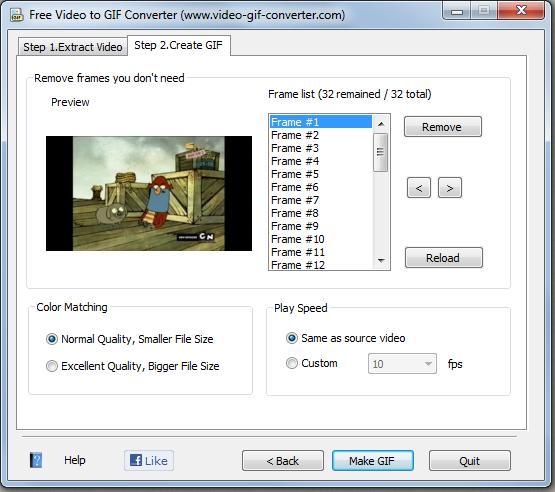555x492 pixels.
Task: Open the fps value dropdown
Action: click(402, 364)
